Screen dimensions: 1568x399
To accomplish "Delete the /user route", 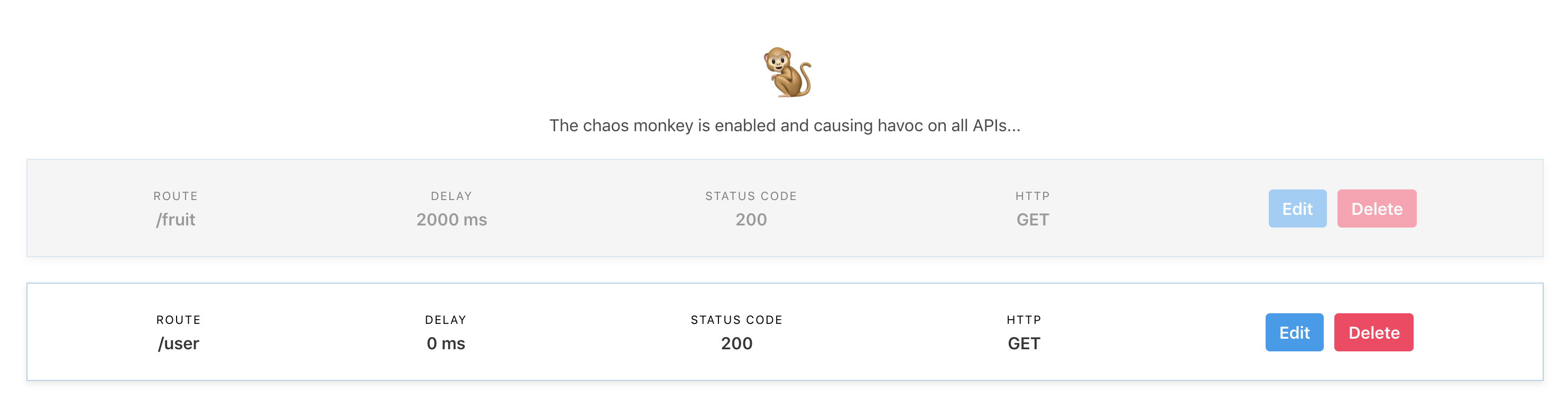I will point(1373,333).
